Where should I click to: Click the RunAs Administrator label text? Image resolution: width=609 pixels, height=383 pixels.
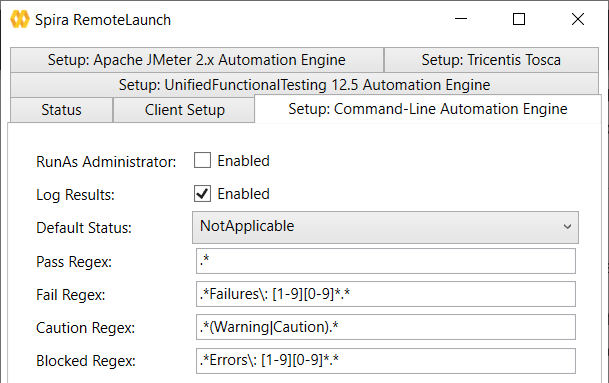106,162
